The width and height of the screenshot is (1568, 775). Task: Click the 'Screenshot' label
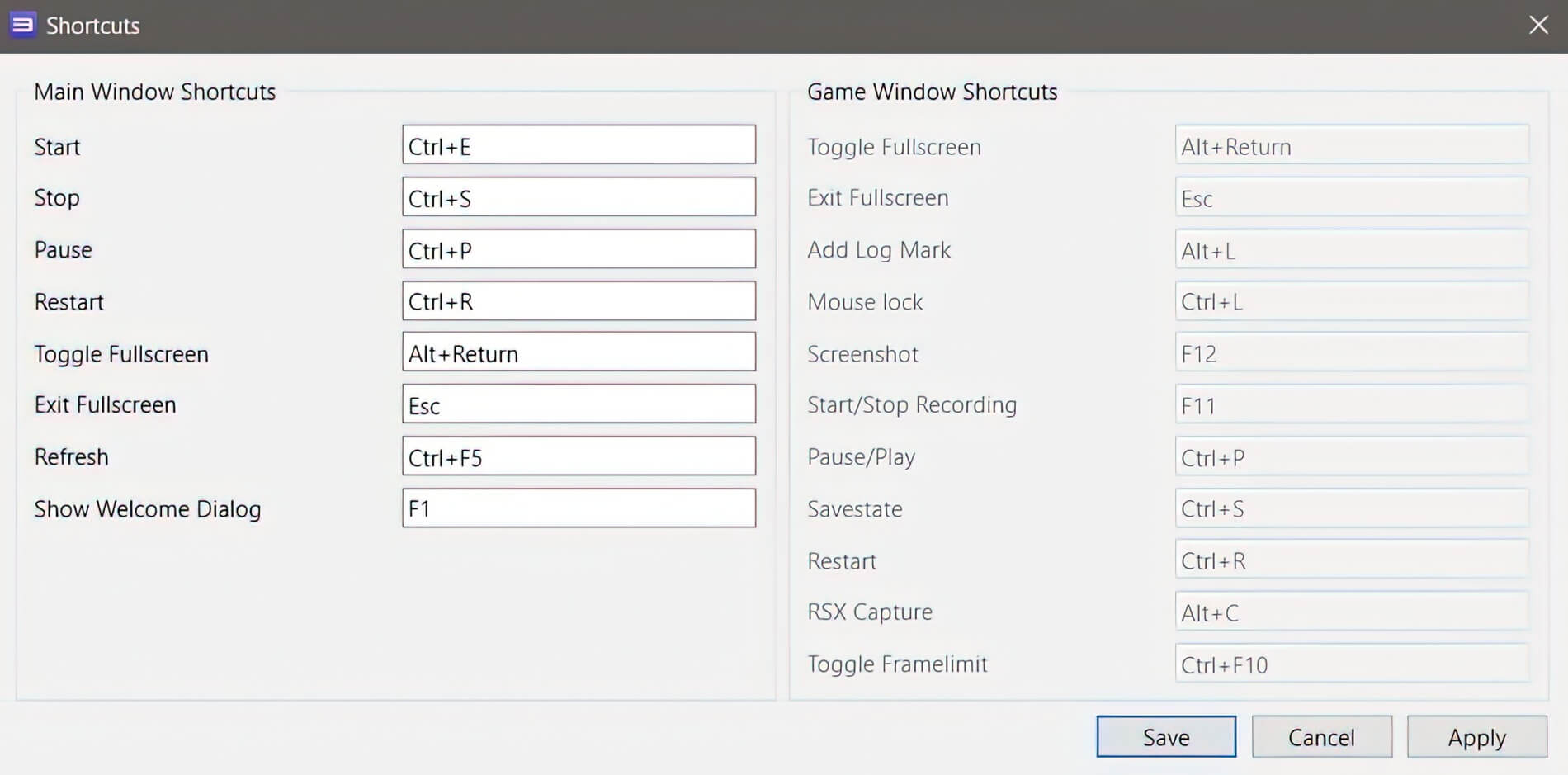(862, 354)
